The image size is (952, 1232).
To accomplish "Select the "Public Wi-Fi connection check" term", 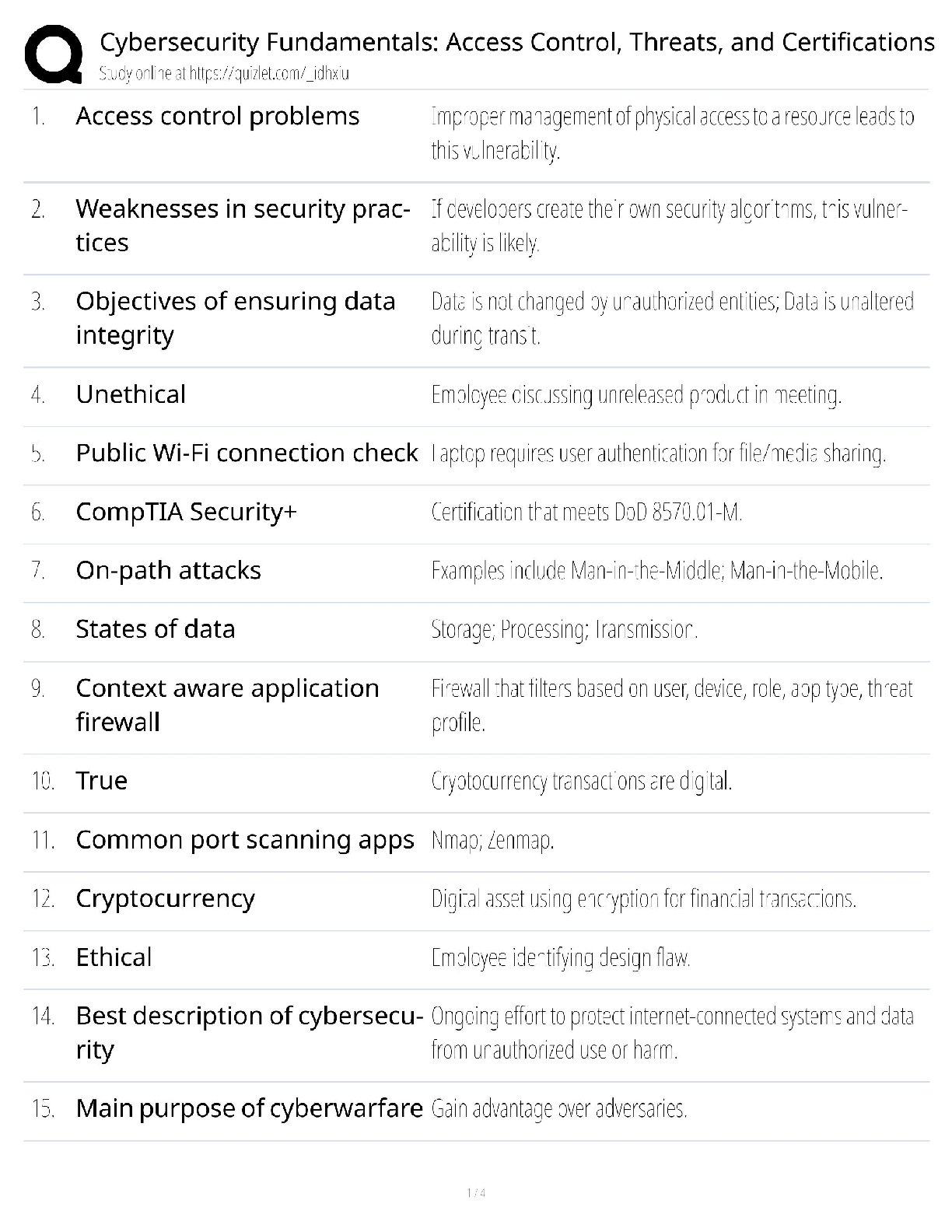I will coord(247,453).
